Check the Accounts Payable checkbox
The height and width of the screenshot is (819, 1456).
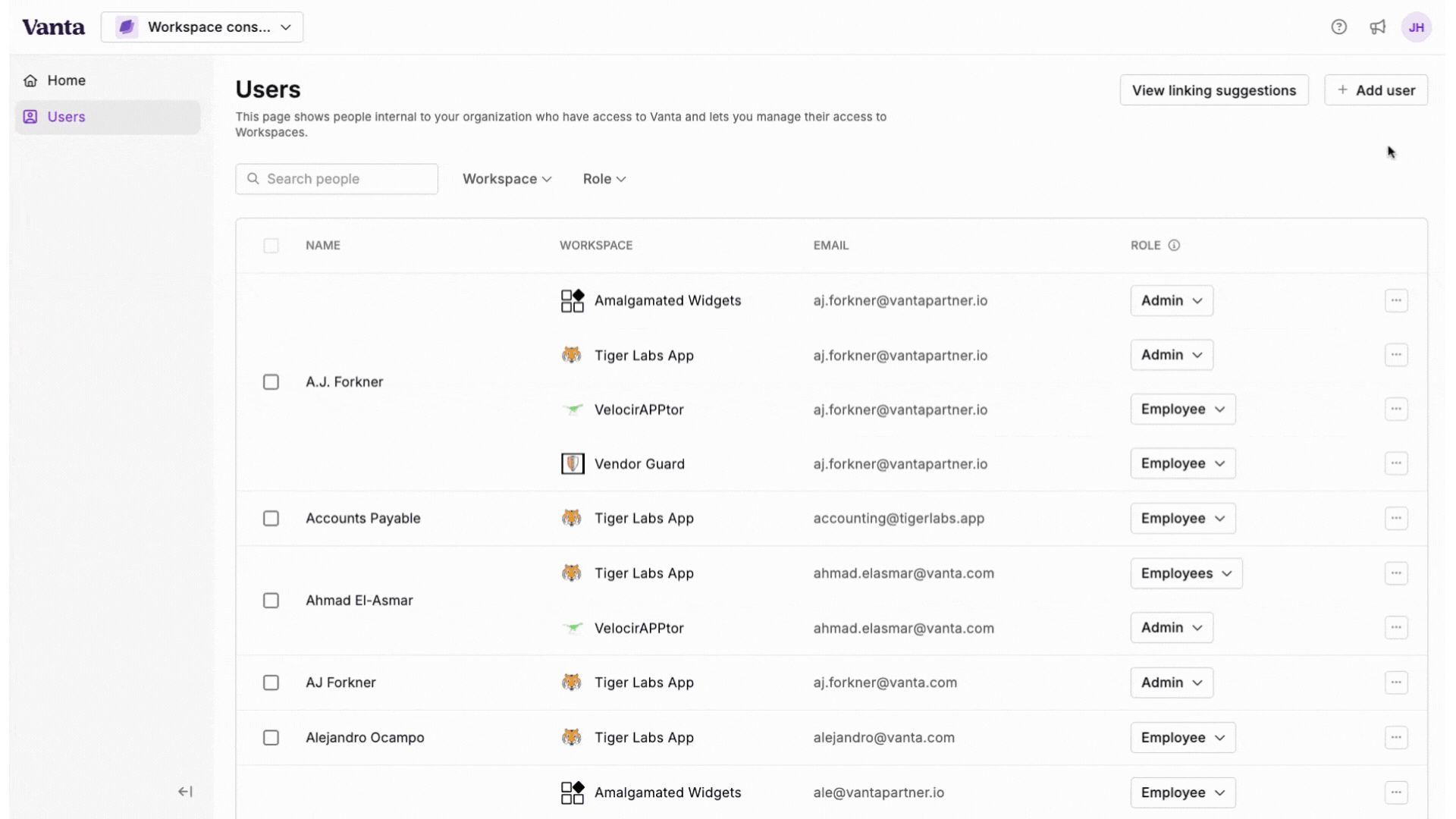click(271, 519)
